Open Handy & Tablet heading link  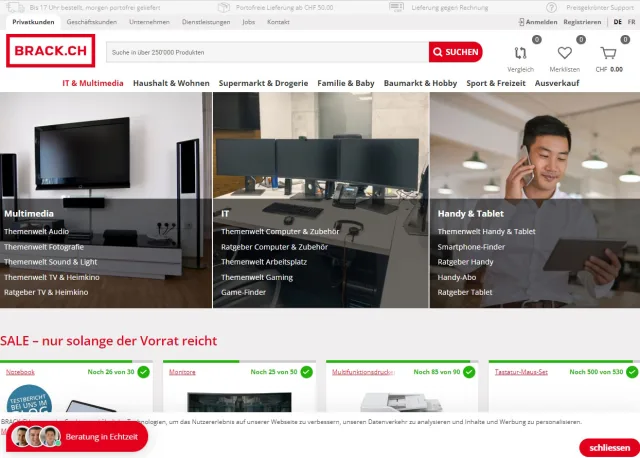(x=471, y=213)
